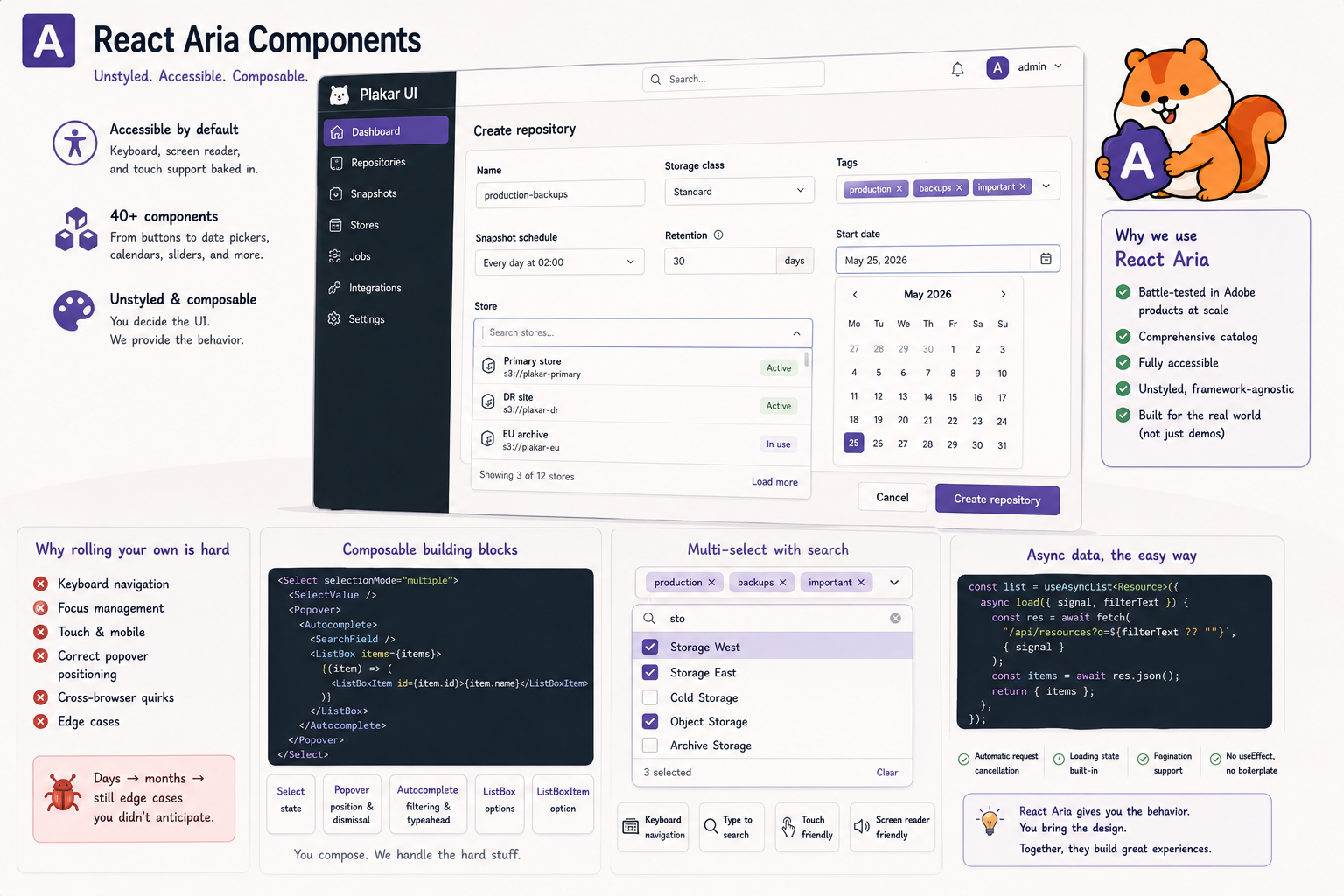Click the search magnifier icon in top bar
Screen dimensions: 1344x896
tap(656, 80)
